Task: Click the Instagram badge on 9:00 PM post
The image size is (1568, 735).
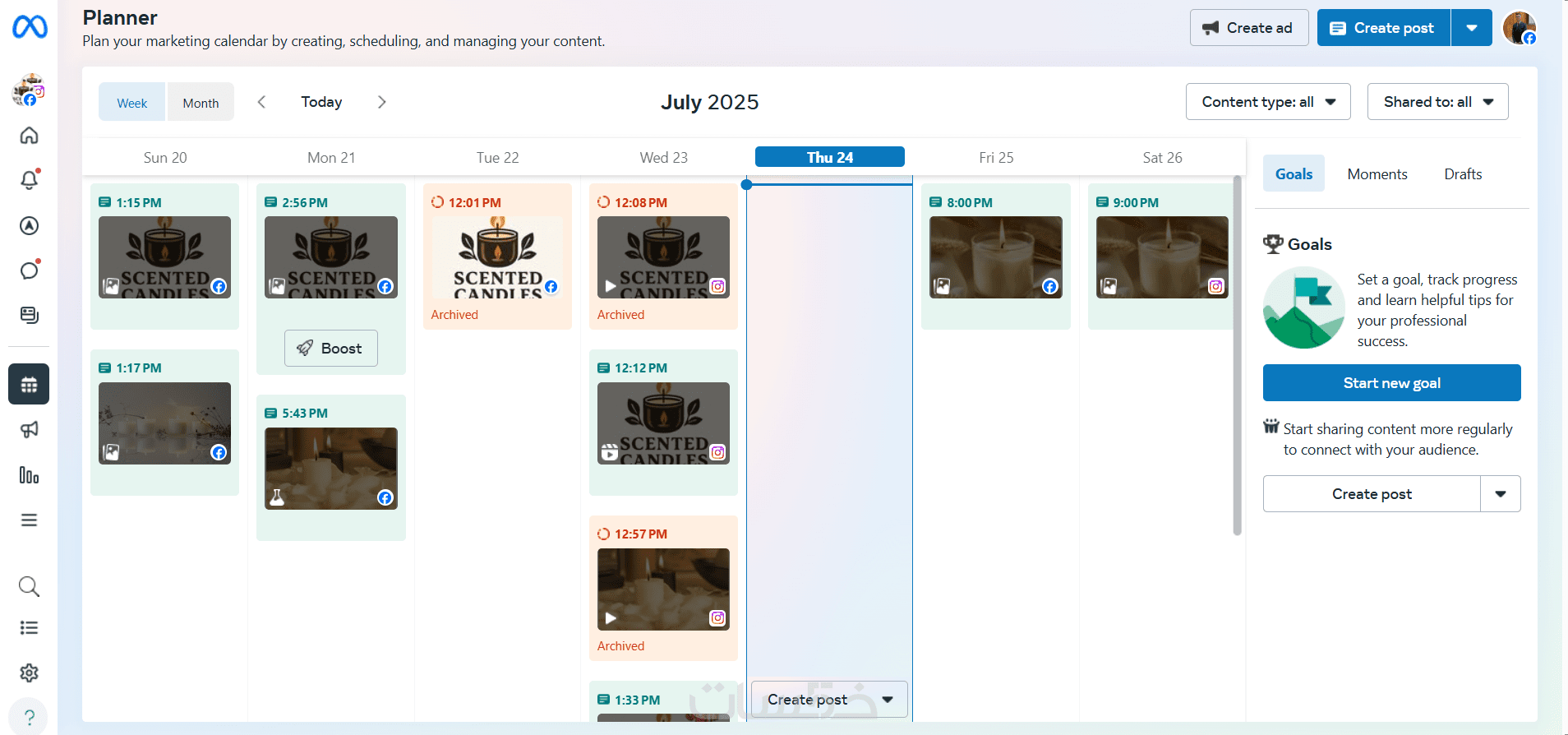Action: tap(1215, 286)
